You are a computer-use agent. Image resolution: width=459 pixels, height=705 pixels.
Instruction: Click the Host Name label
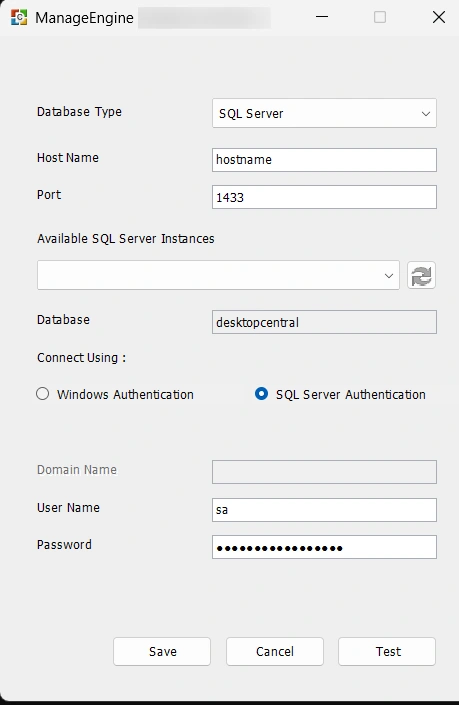68,158
